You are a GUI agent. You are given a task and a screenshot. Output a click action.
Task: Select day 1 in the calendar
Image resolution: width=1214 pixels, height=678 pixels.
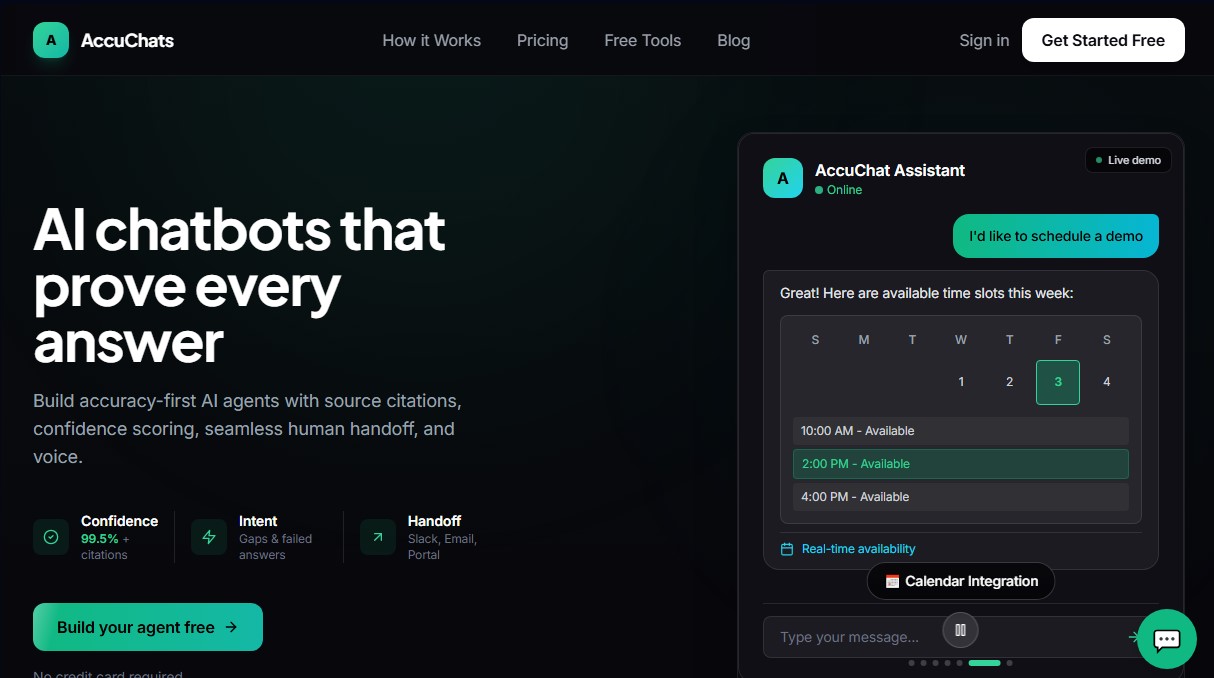coord(961,382)
